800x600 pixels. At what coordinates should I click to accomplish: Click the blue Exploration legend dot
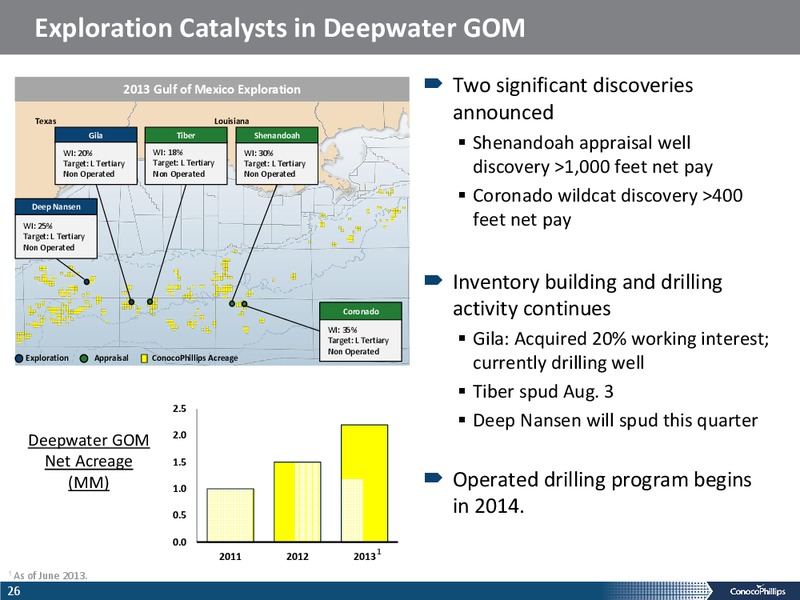[x=19, y=358]
